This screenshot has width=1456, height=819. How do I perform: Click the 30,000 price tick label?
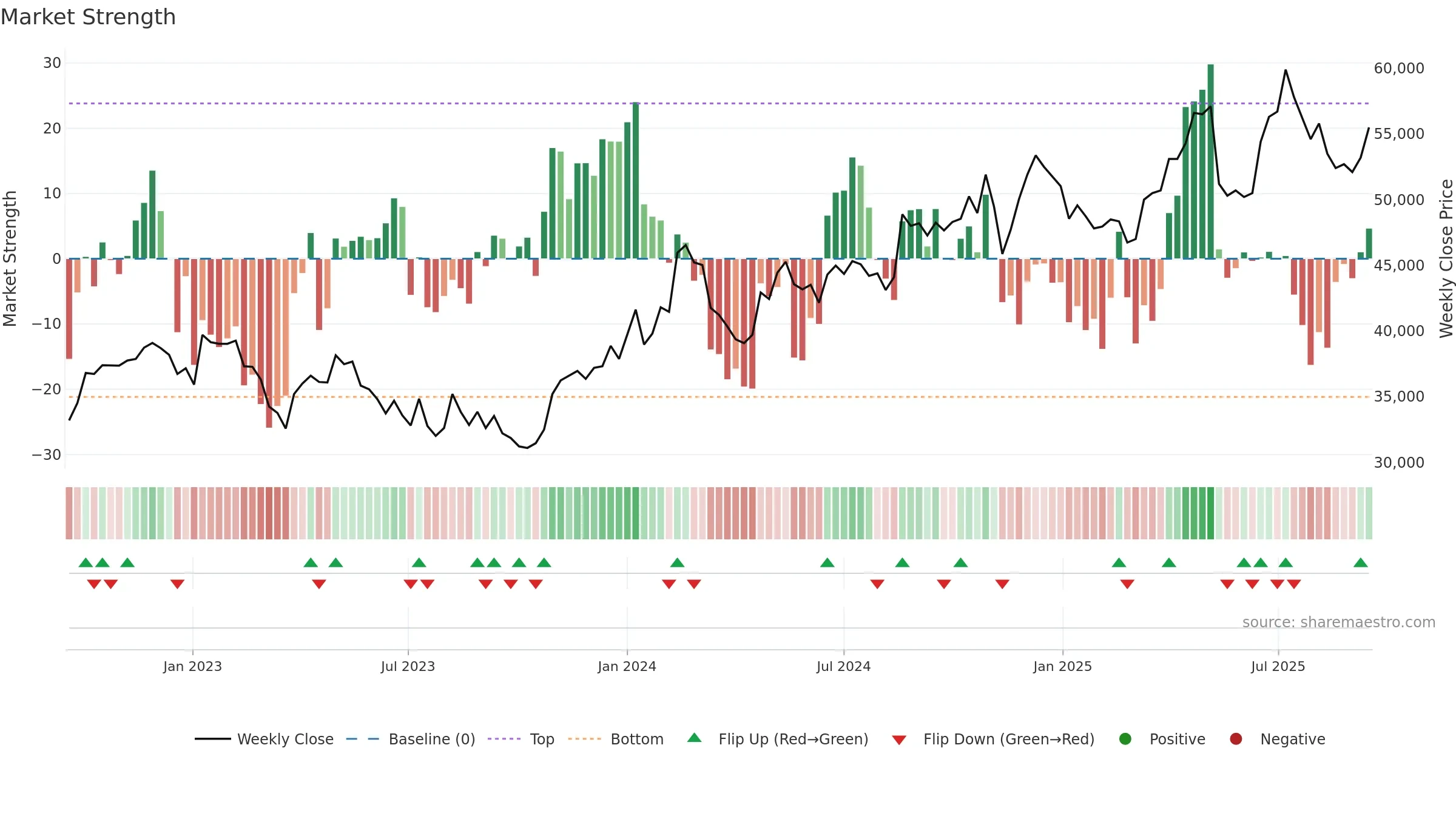(1399, 463)
